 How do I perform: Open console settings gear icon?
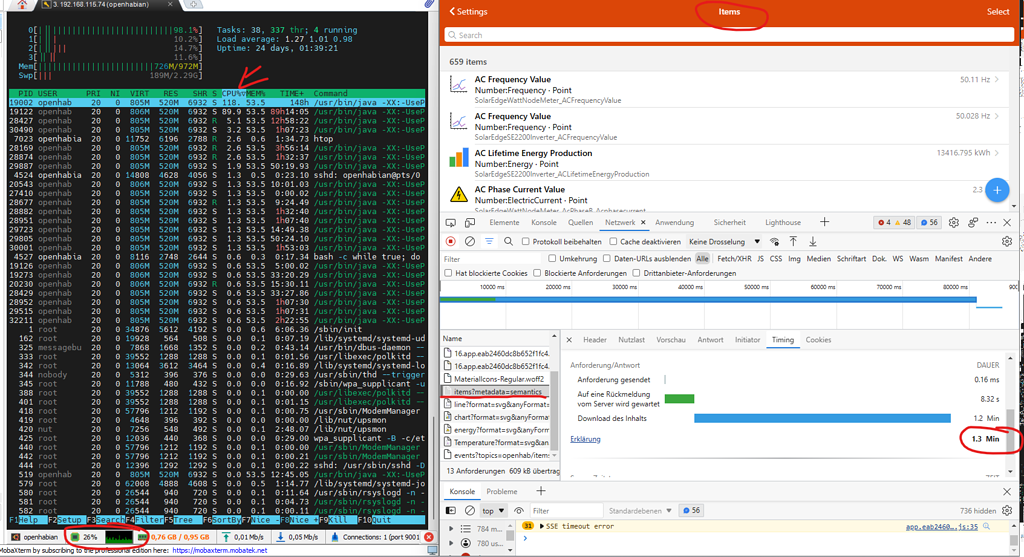[1007, 511]
